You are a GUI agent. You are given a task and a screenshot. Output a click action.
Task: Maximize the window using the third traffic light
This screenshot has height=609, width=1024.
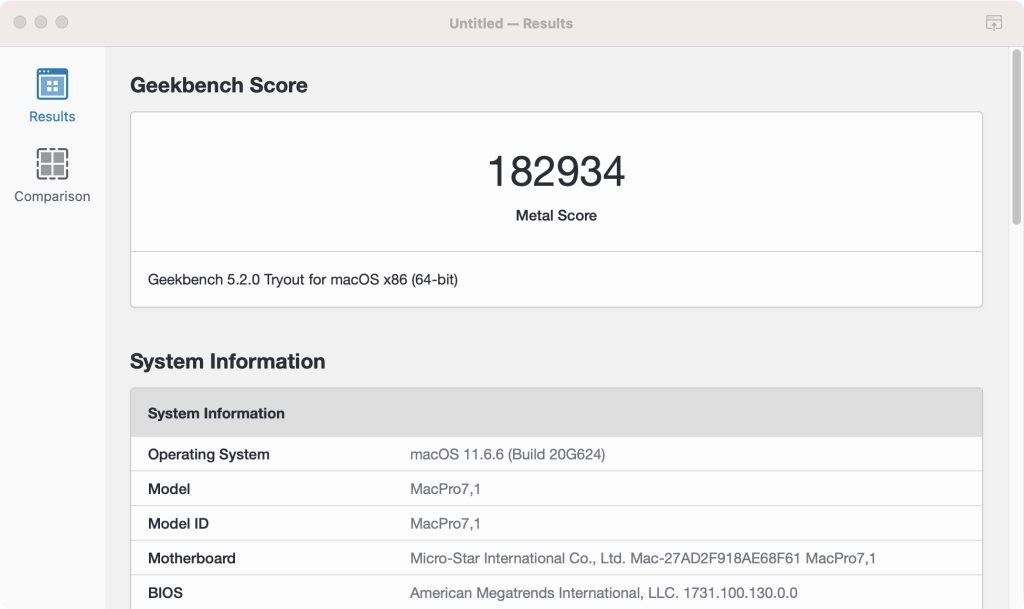coord(62,22)
